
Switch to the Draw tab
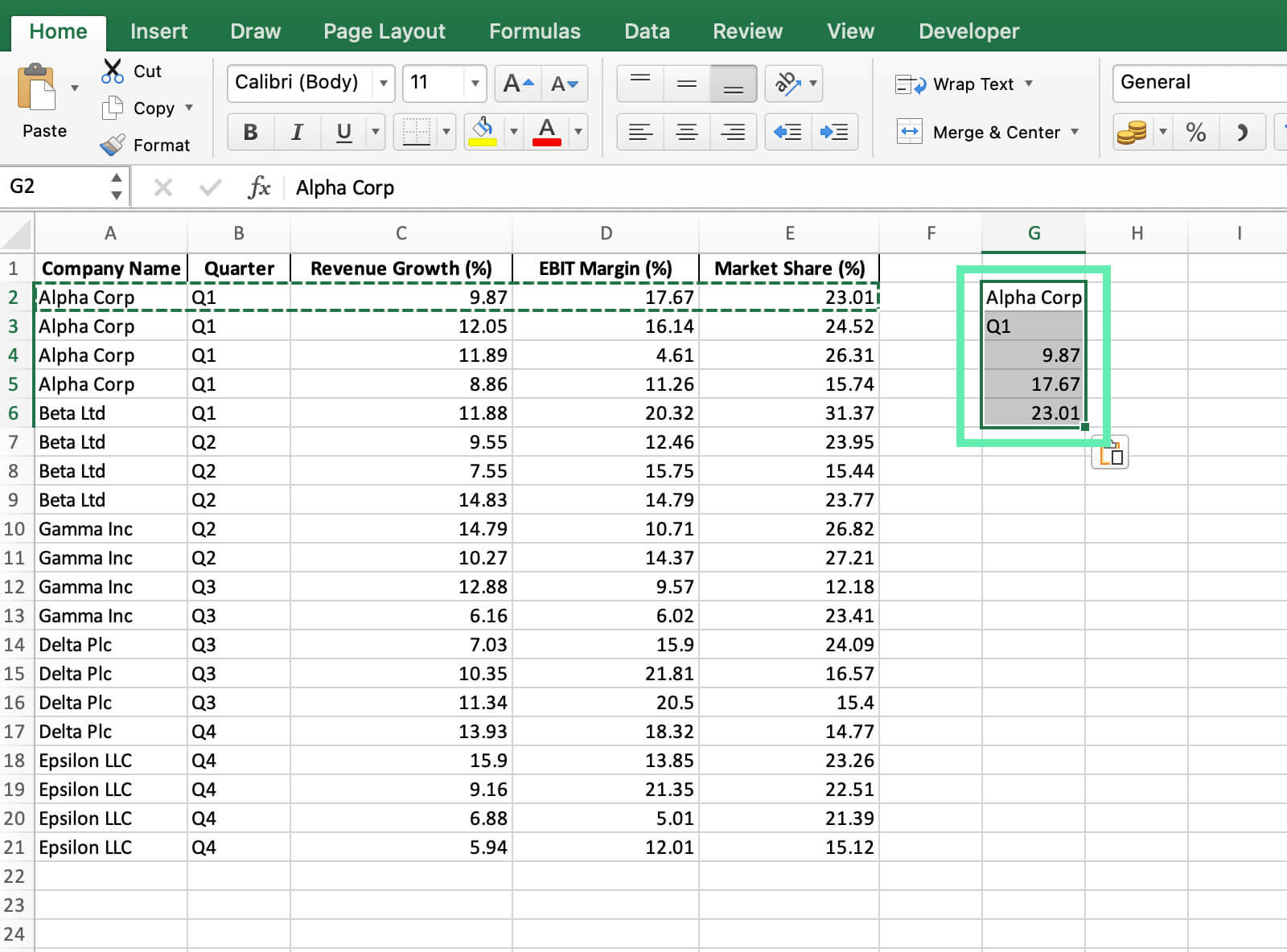[255, 31]
